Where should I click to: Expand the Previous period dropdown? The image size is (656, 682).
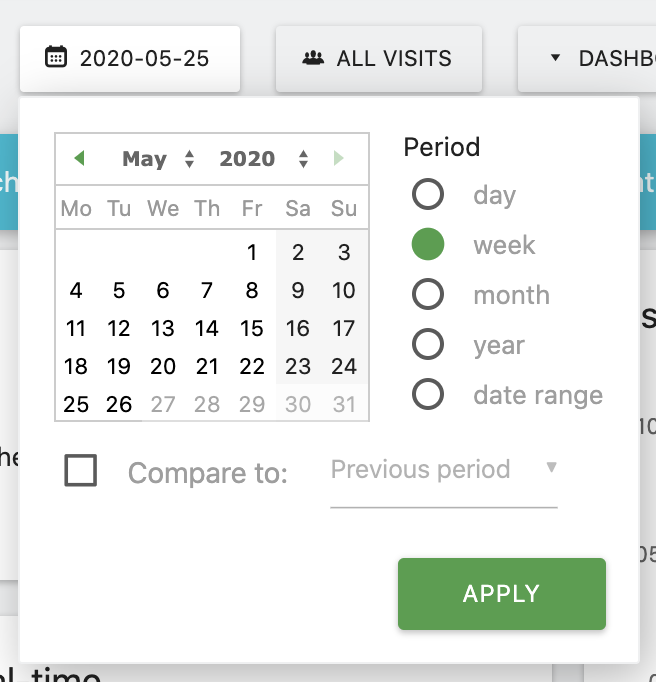[x=444, y=470]
